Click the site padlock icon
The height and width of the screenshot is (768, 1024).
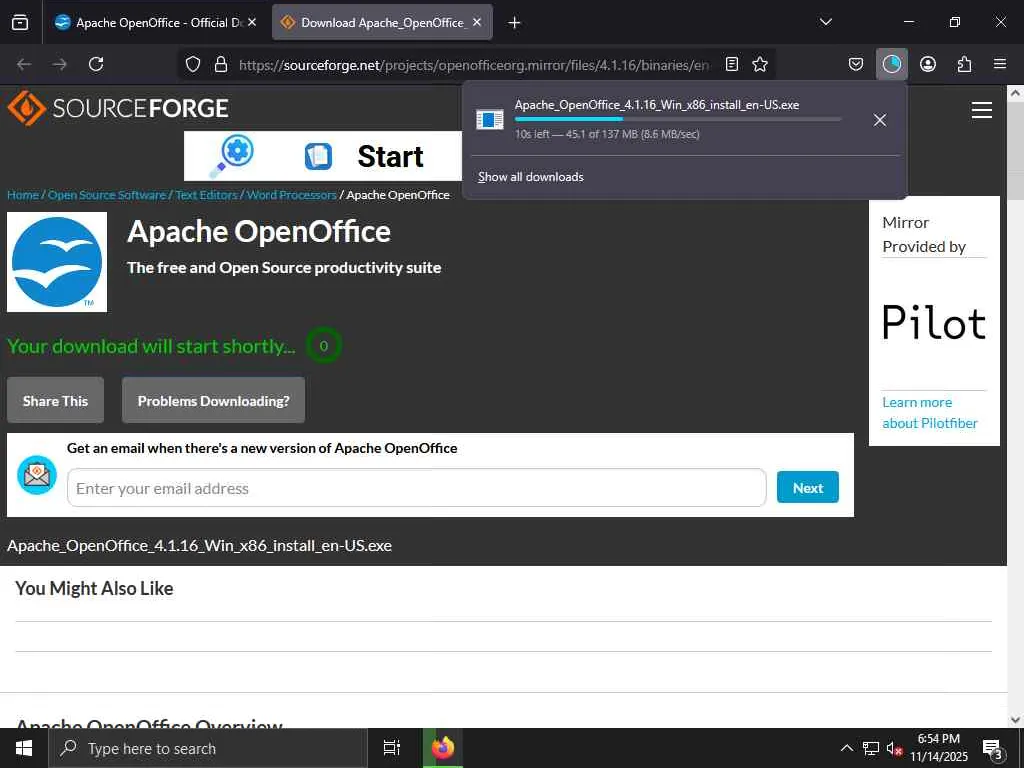click(x=221, y=64)
